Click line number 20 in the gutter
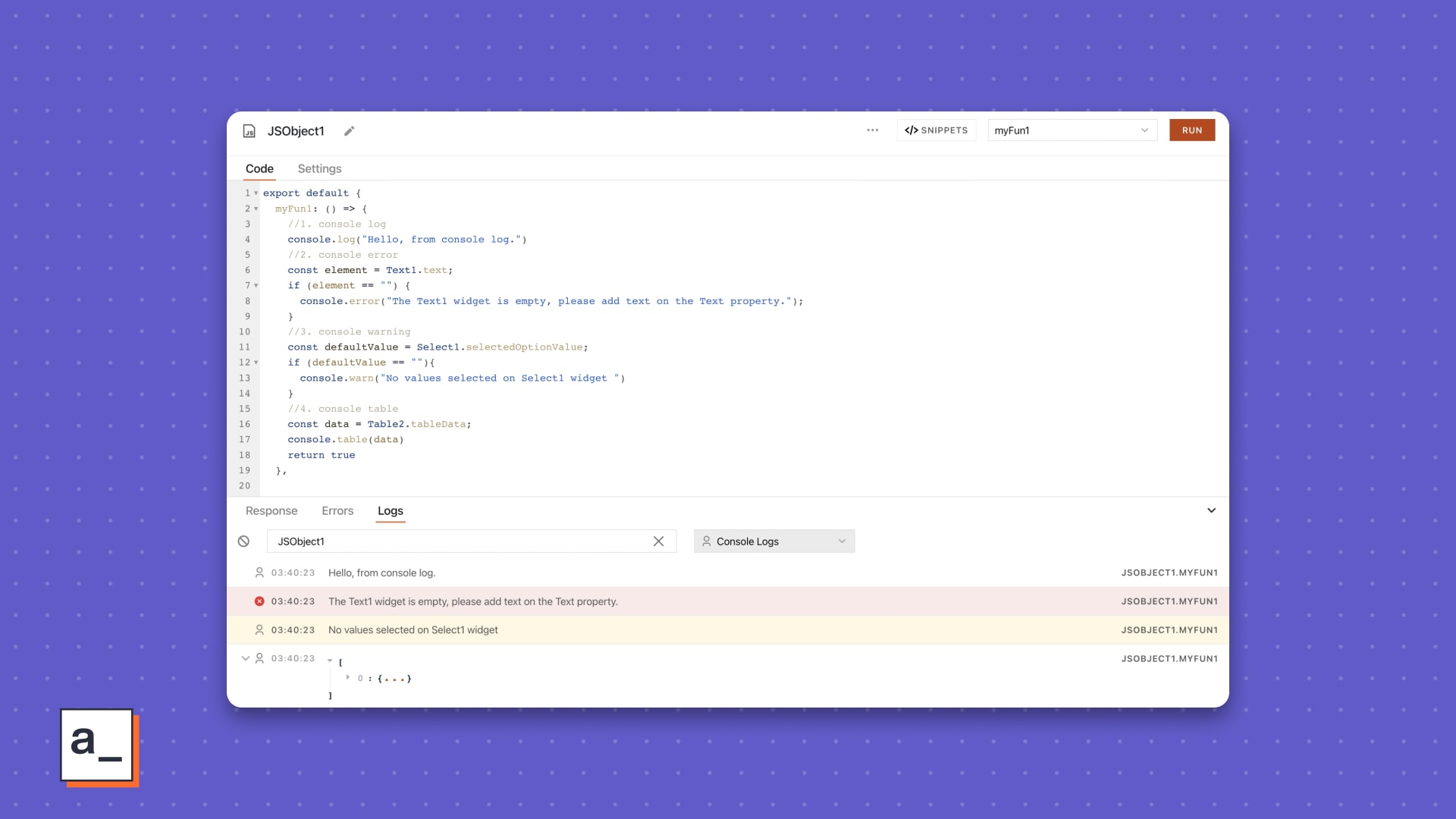 (244, 486)
